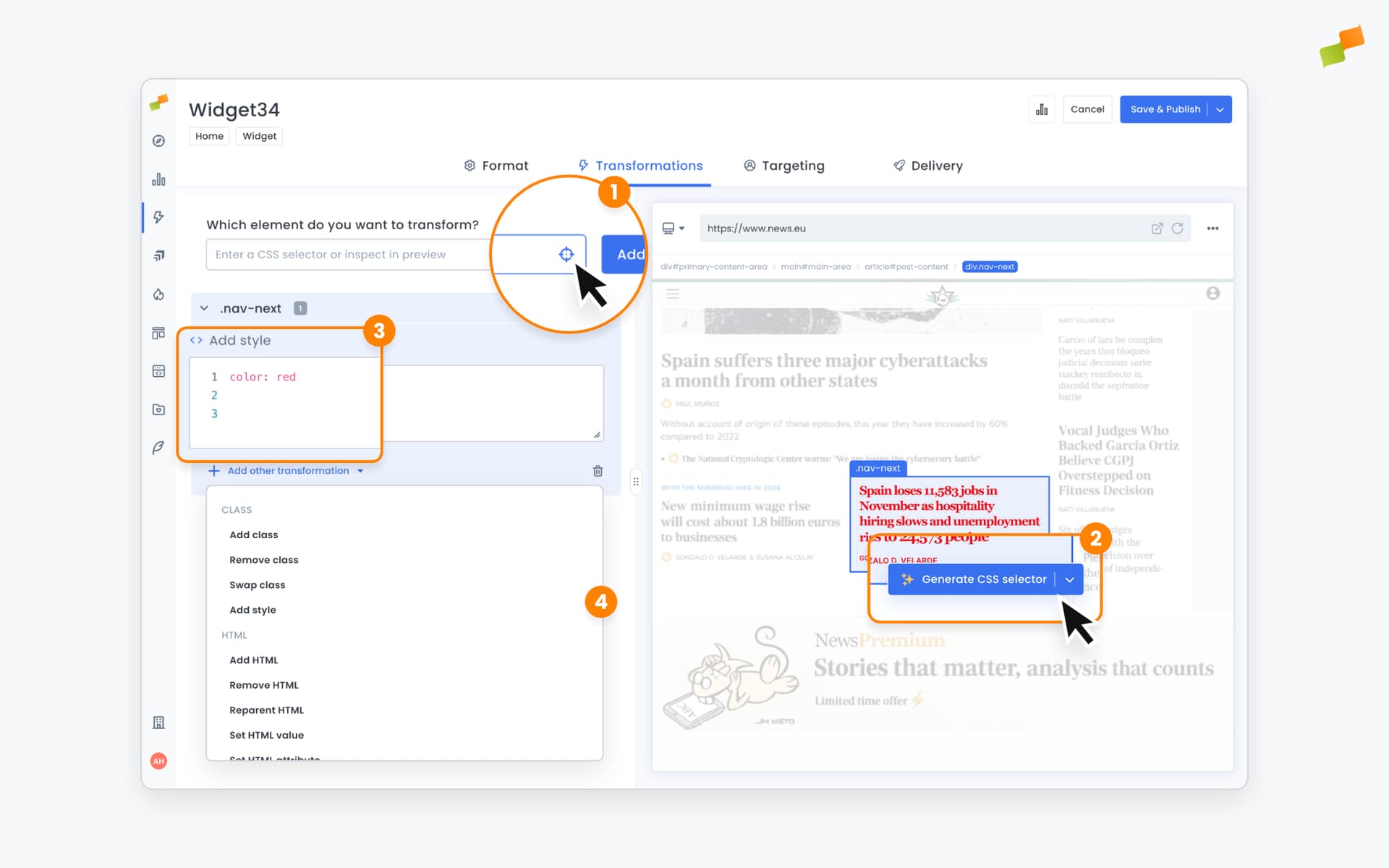Screen dimensions: 1389x868
Task: Select the Transformations lightning icon in the sidebar
Action: [158, 217]
